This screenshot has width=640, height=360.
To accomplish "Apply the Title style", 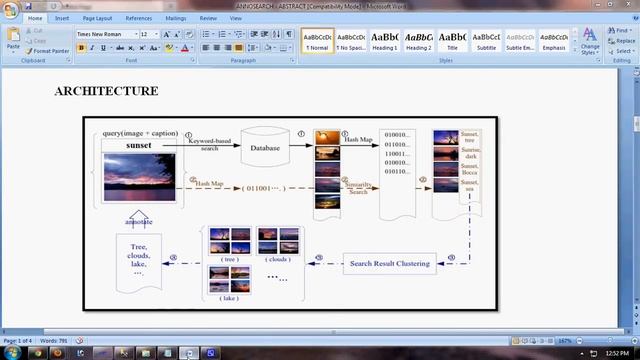I will 452,41.
